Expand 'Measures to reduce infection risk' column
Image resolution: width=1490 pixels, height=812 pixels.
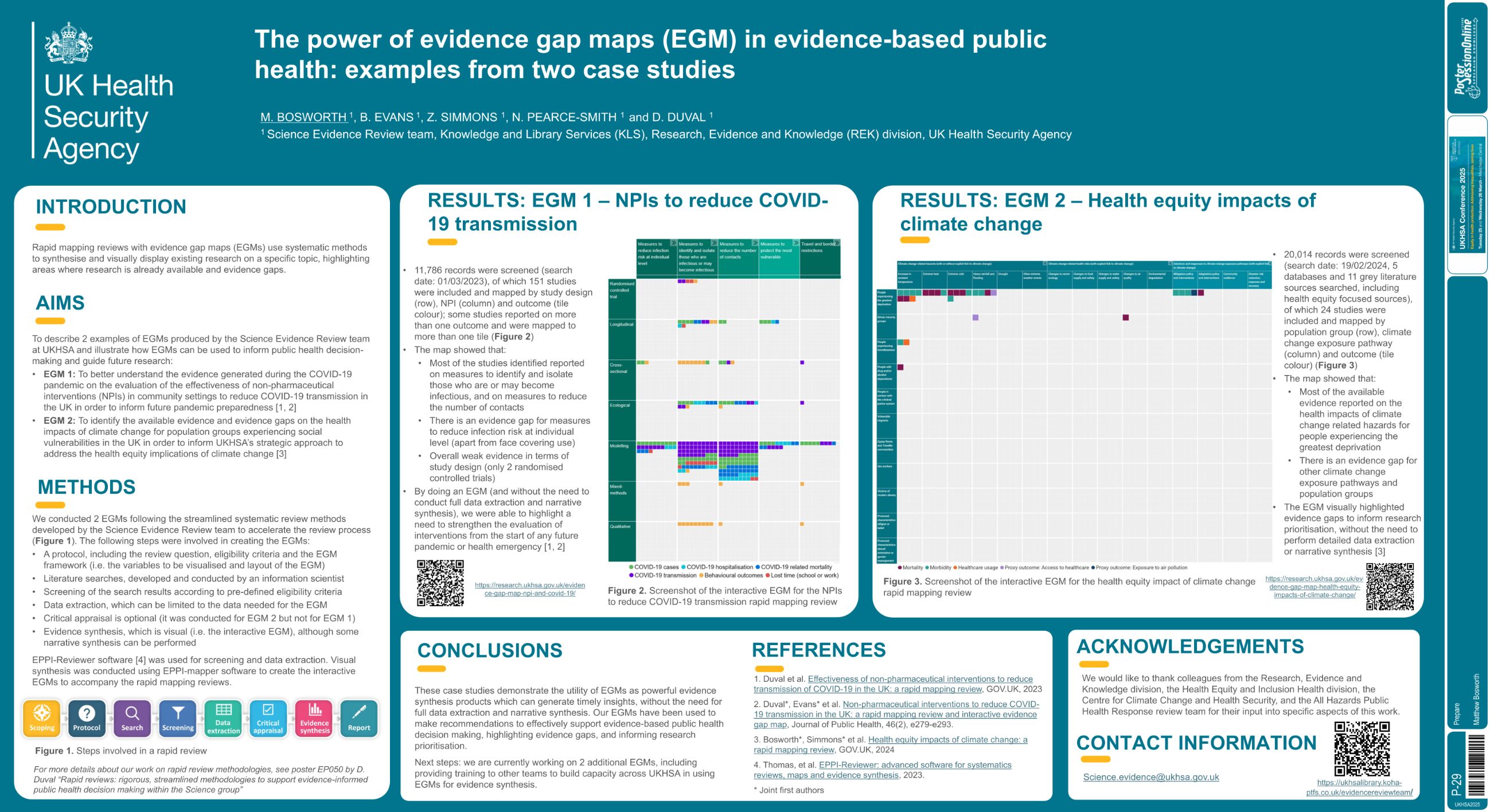[x=673, y=244]
